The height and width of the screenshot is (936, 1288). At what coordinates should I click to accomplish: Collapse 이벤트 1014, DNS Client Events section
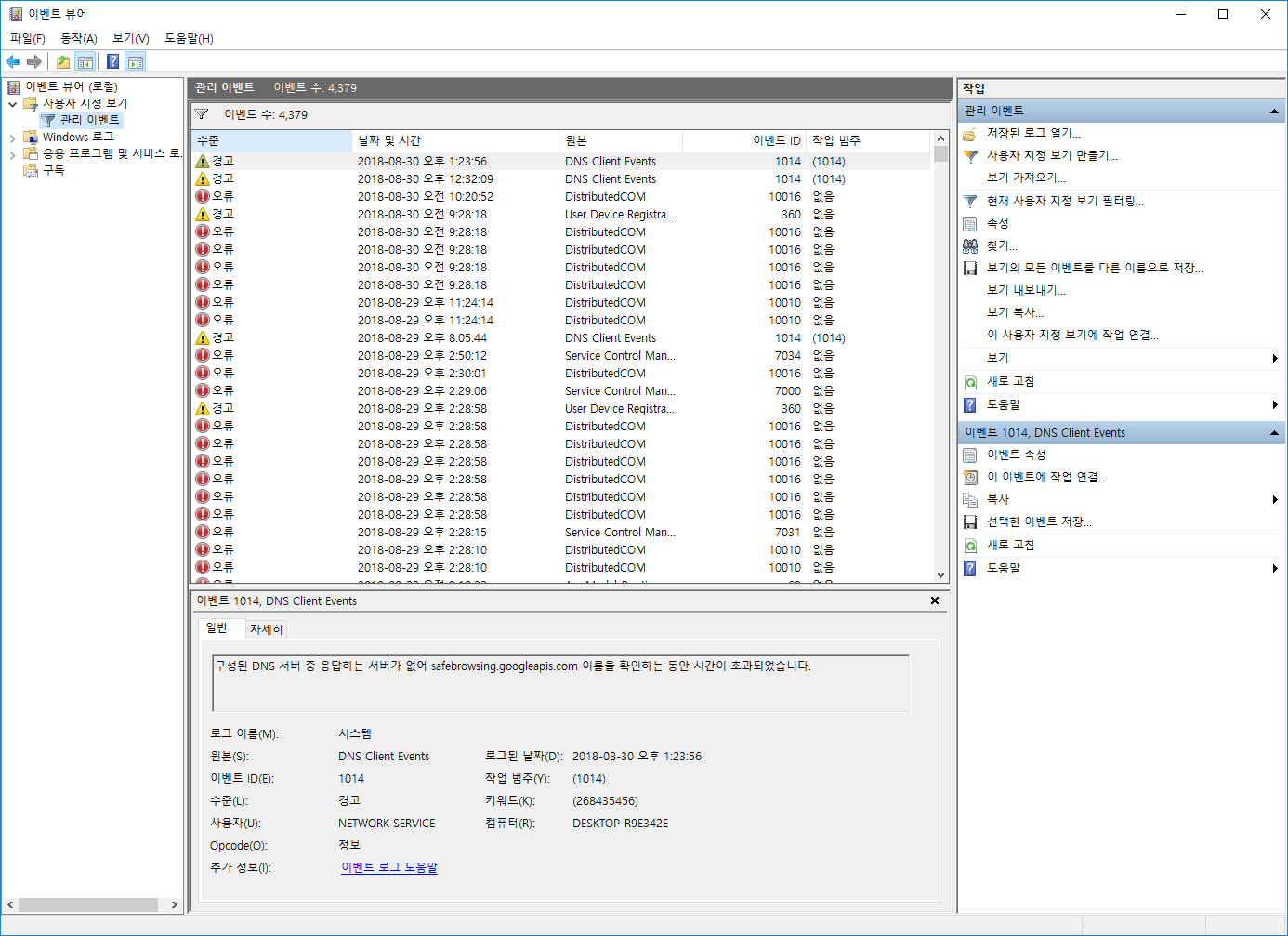tap(1274, 433)
